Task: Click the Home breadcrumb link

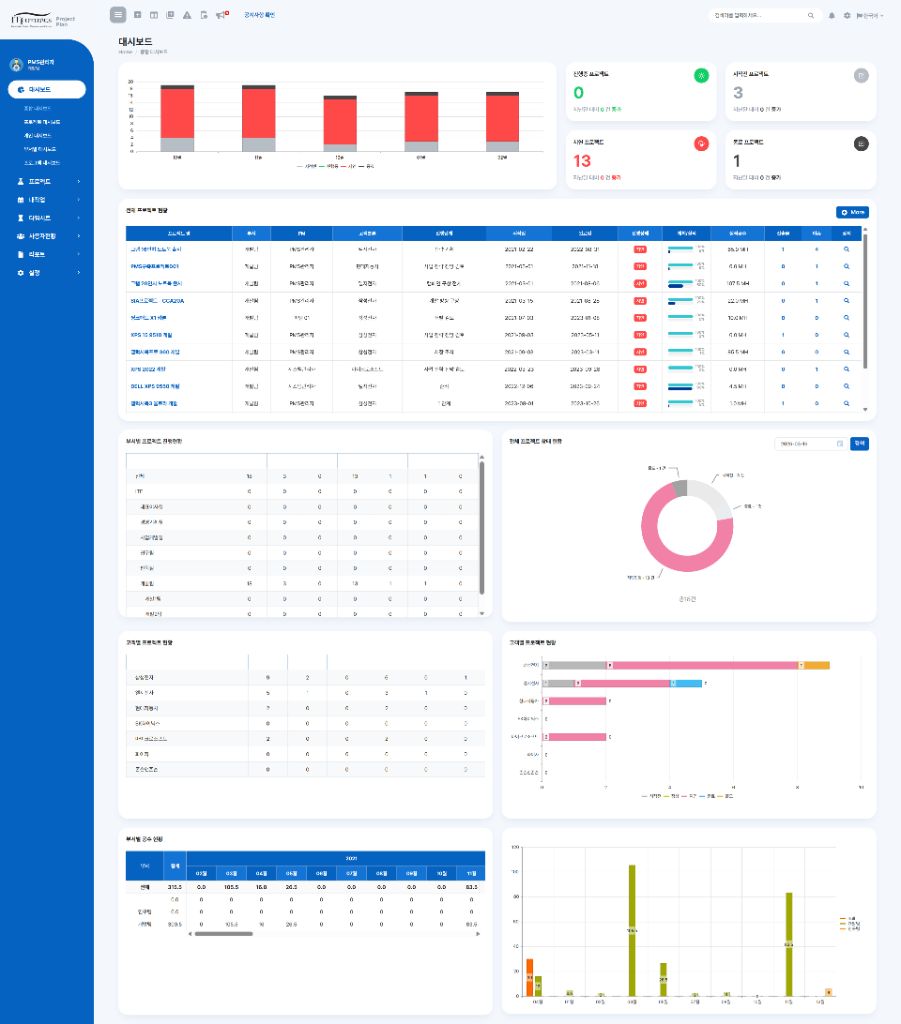Action: click(x=125, y=52)
